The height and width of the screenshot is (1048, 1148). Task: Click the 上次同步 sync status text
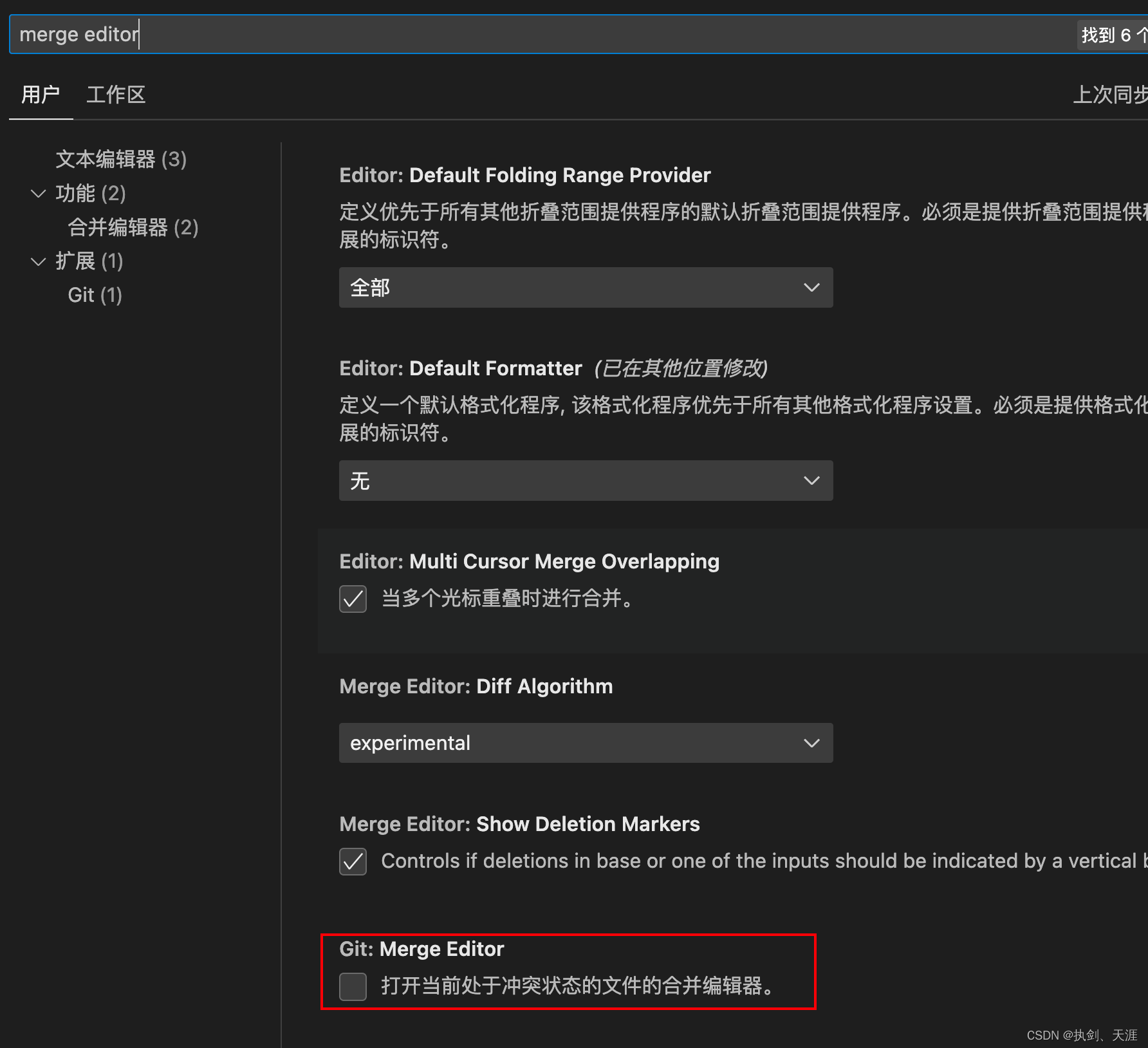[1110, 95]
